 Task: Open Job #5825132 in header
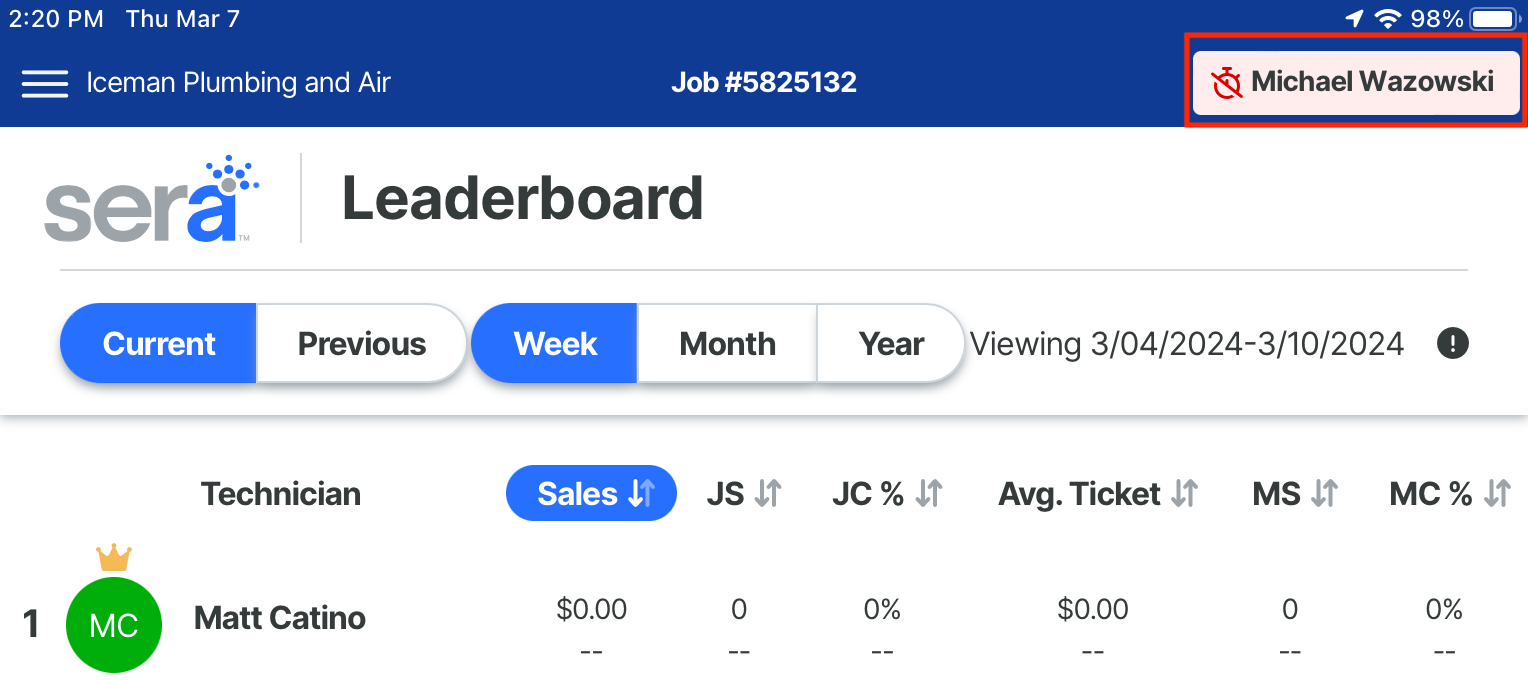click(764, 82)
